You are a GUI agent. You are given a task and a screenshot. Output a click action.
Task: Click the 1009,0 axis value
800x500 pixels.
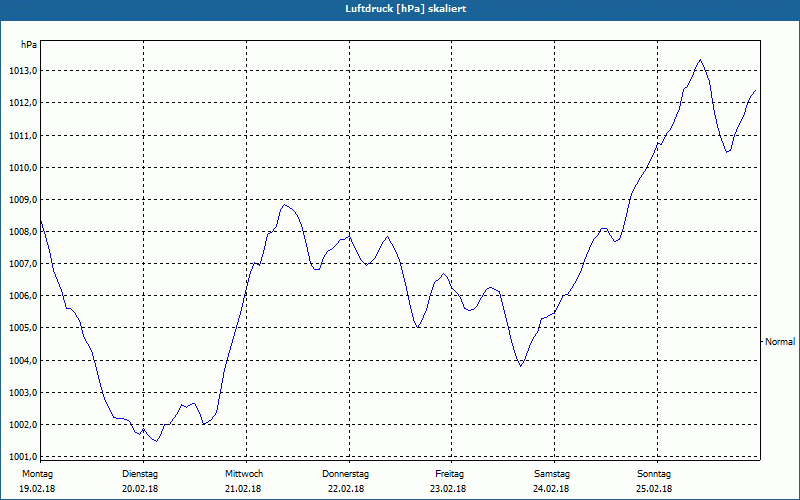[x=23, y=199]
